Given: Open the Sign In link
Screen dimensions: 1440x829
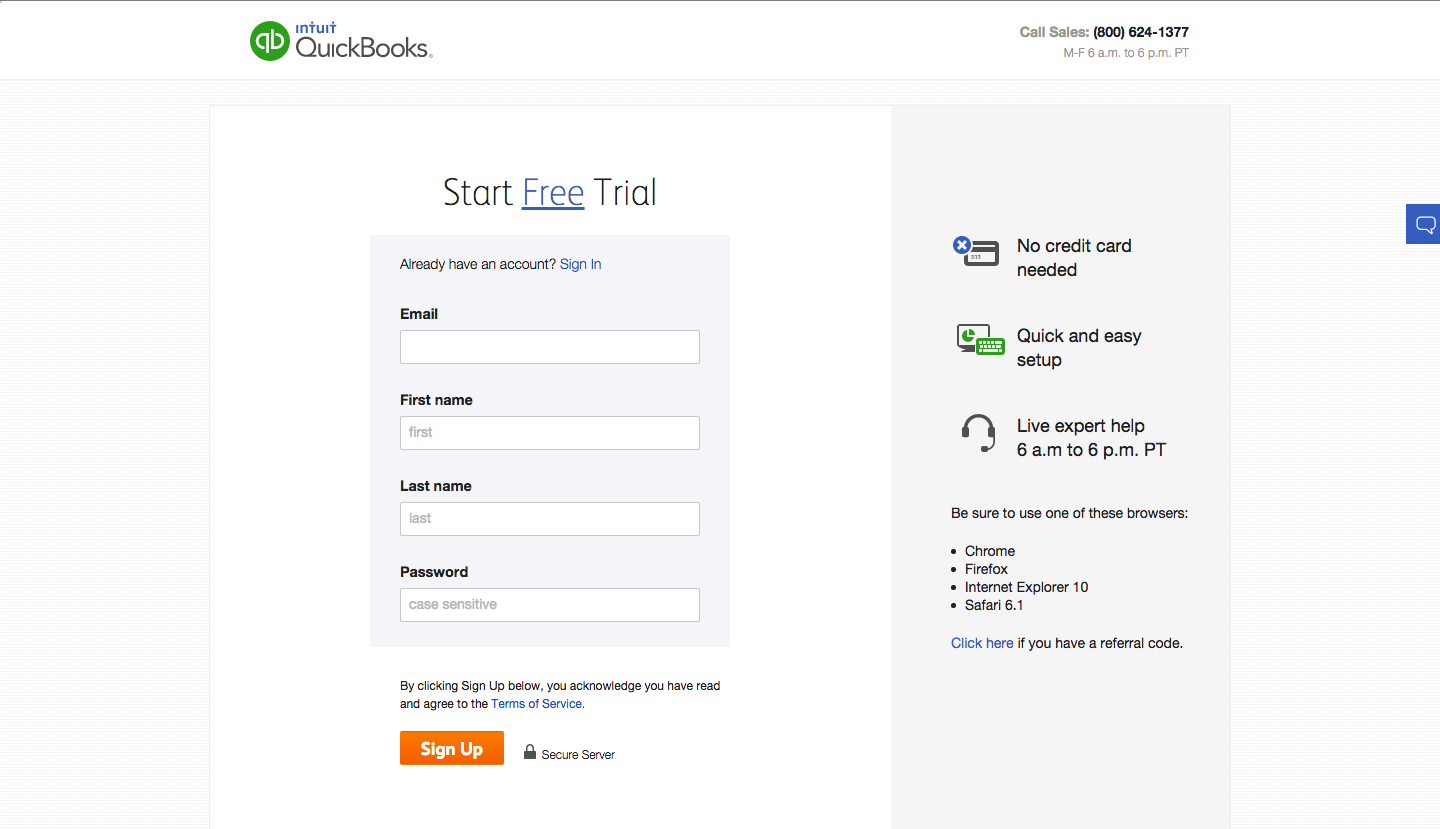Looking at the screenshot, I should point(580,264).
